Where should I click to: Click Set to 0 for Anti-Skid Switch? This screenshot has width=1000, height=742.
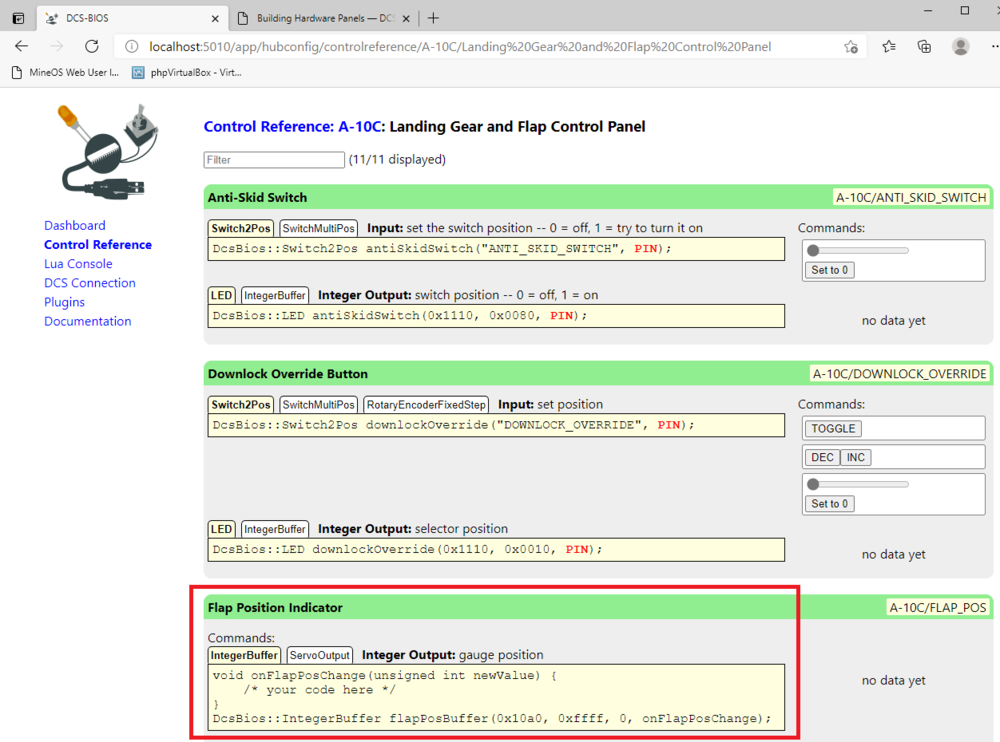pyautogui.click(x=829, y=270)
